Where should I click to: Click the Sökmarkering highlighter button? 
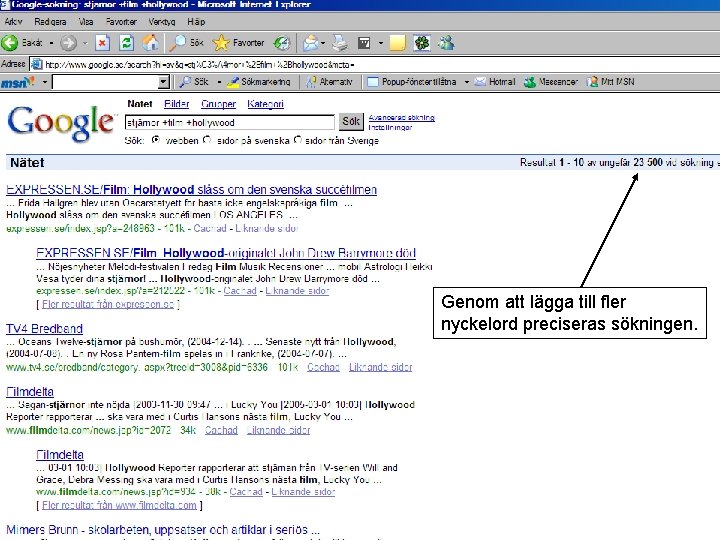point(259,82)
